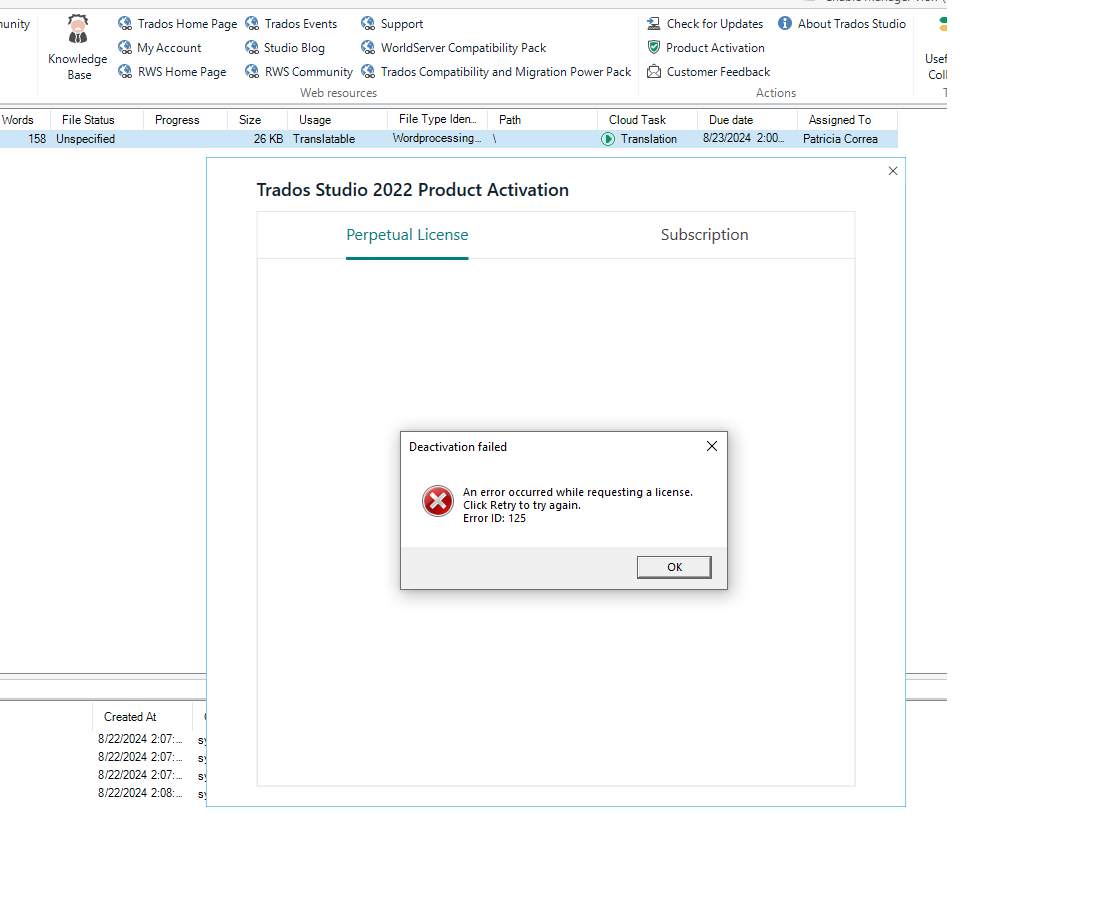Click the green Translation cloud task icon
The height and width of the screenshot is (908, 1098).
[608, 139]
